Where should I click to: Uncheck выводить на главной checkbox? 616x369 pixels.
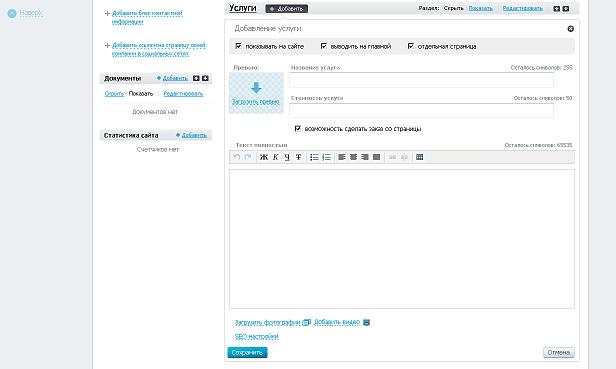[324, 46]
